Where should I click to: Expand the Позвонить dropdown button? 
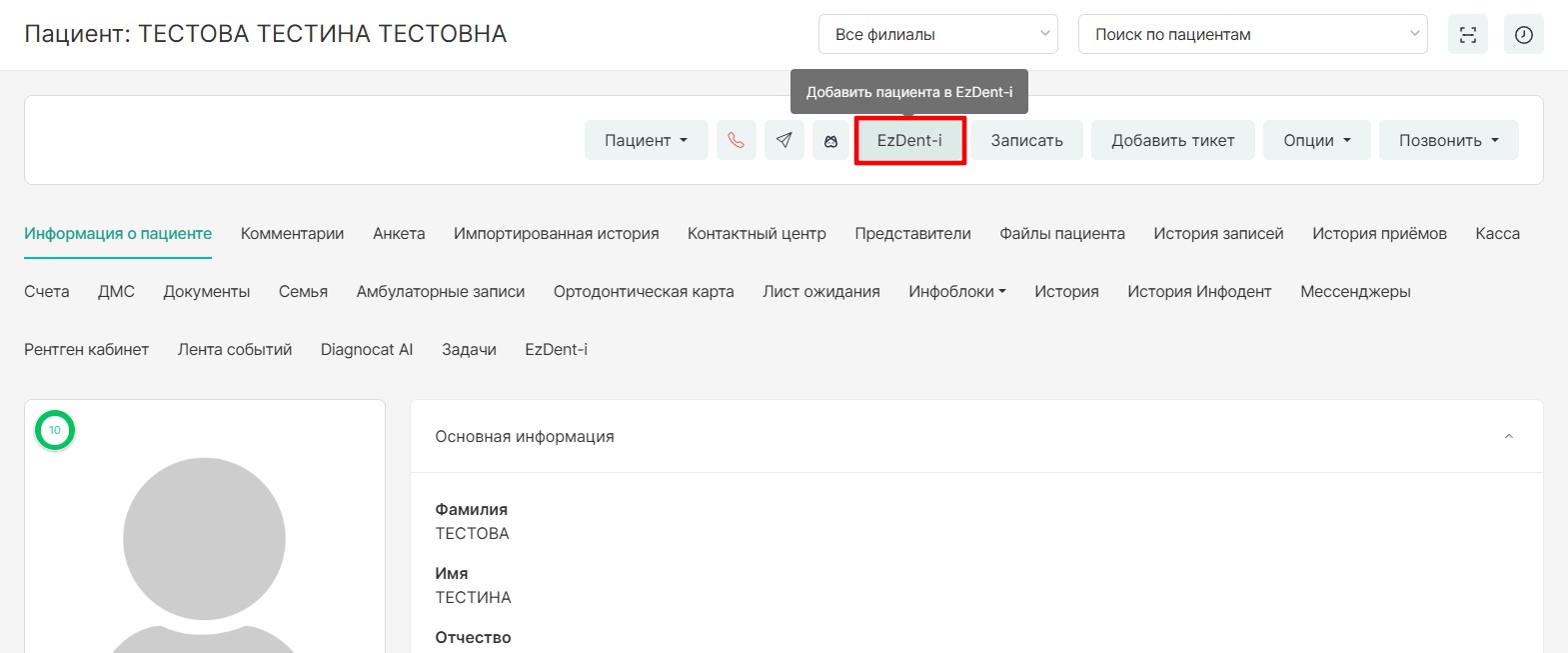(1449, 140)
